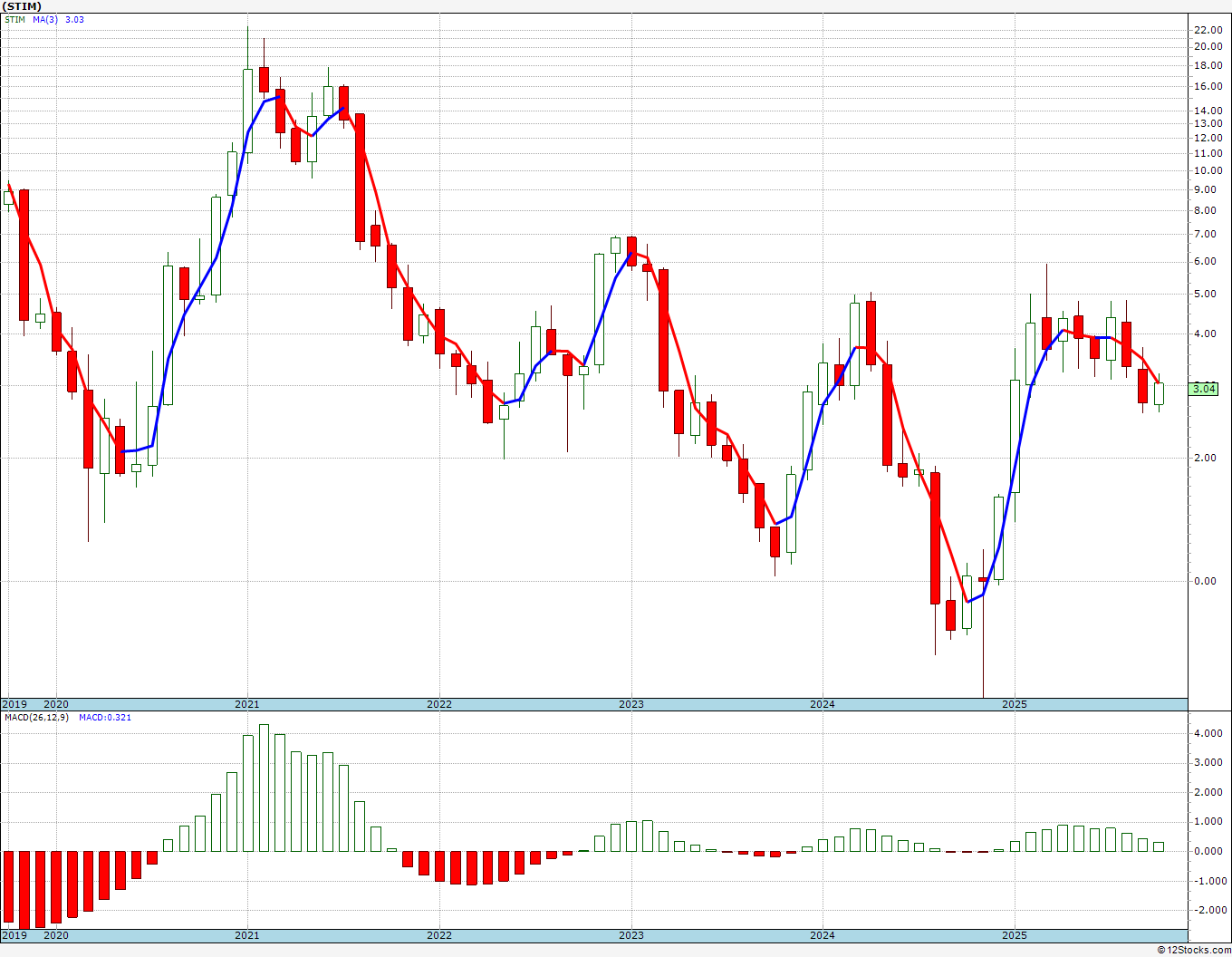Select 2025 on the MACD panel time axis
Screen dimensions: 1232x957
click(1015, 935)
